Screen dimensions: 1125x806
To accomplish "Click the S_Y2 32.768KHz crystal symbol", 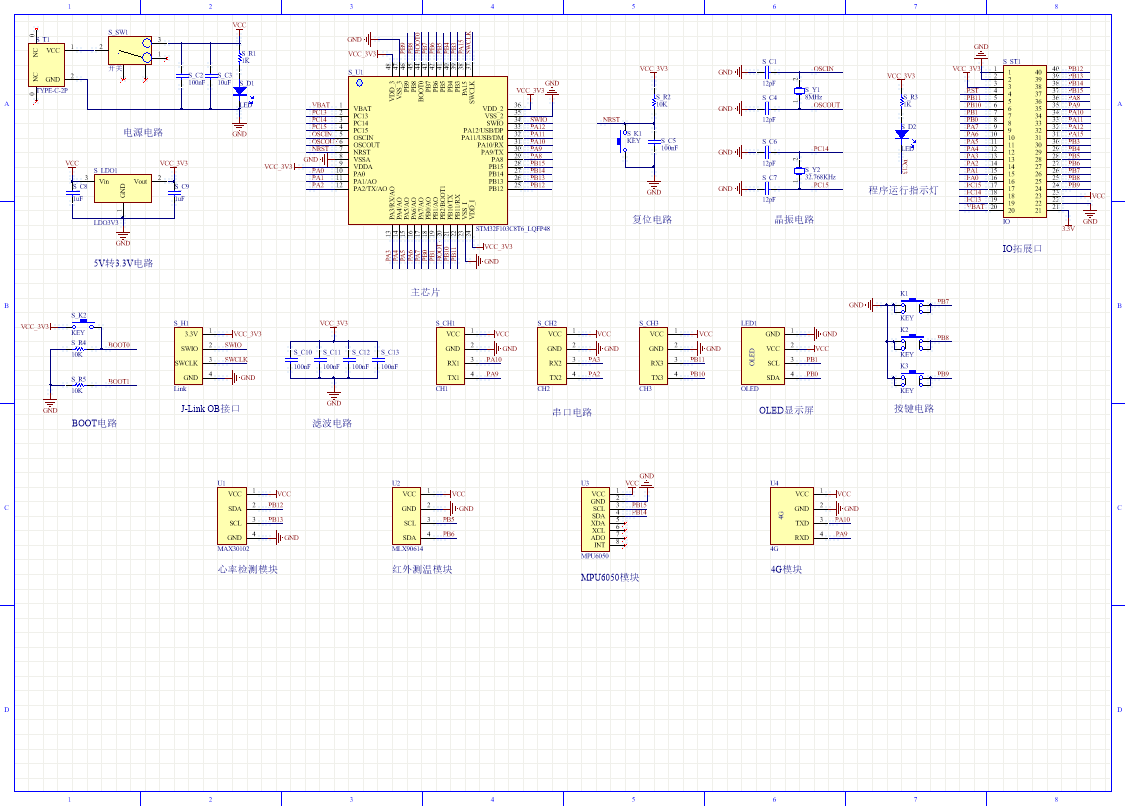I will tap(799, 171).
